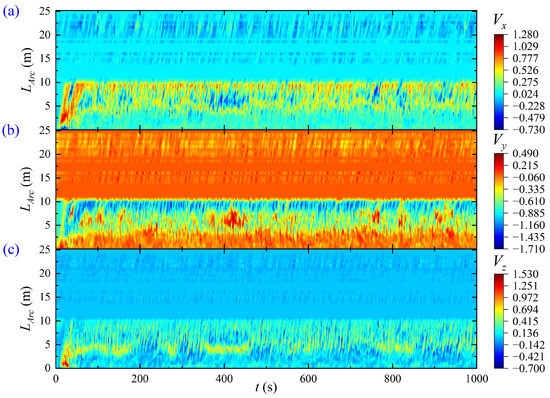Image resolution: width=550 pixels, height=398 pixels.
Task: Click the blue (a) panel label
Action: pos(10,12)
